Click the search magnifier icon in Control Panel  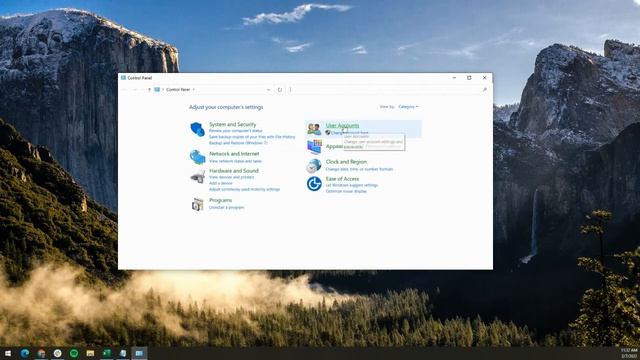click(484, 89)
